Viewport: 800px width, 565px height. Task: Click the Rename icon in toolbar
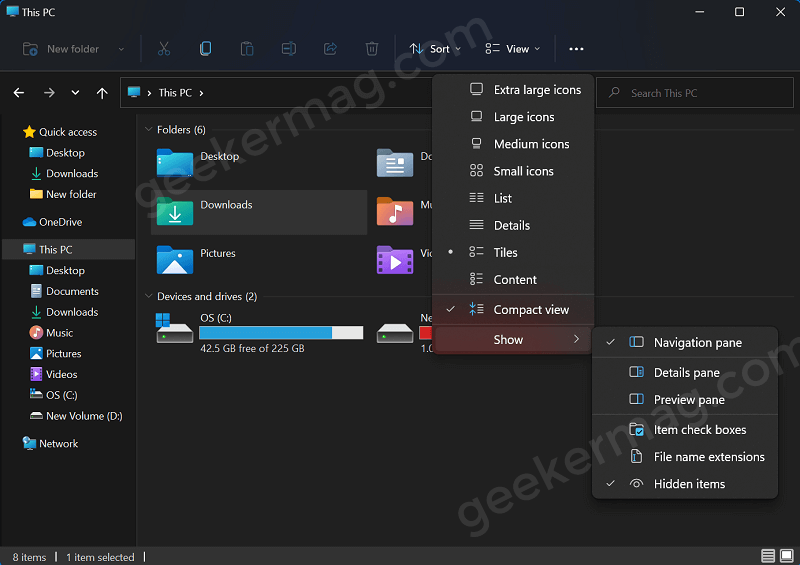pos(289,49)
